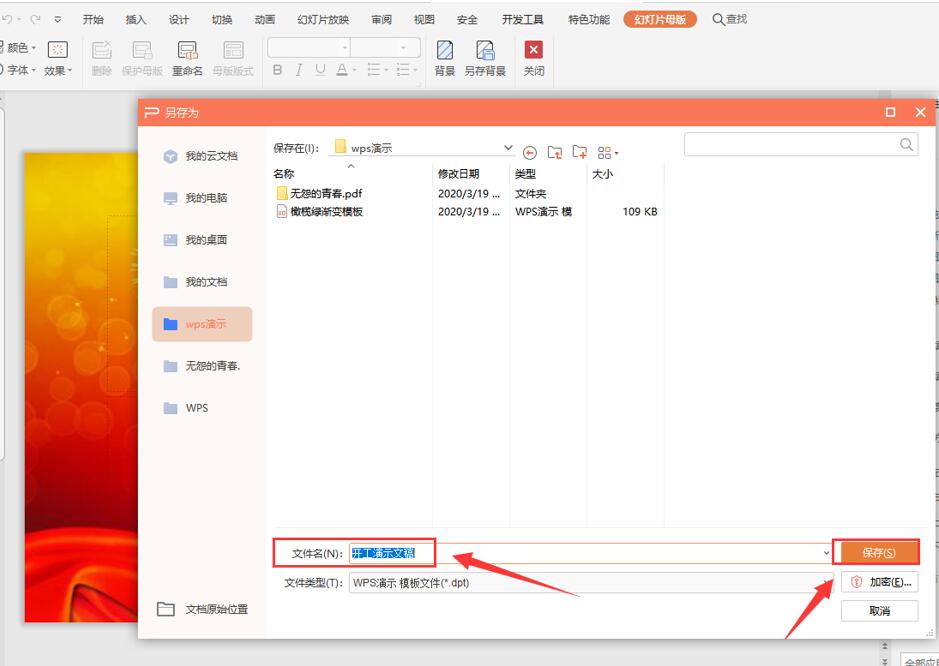
Task: Click the Encrypt (加密) button
Action: [879, 582]
